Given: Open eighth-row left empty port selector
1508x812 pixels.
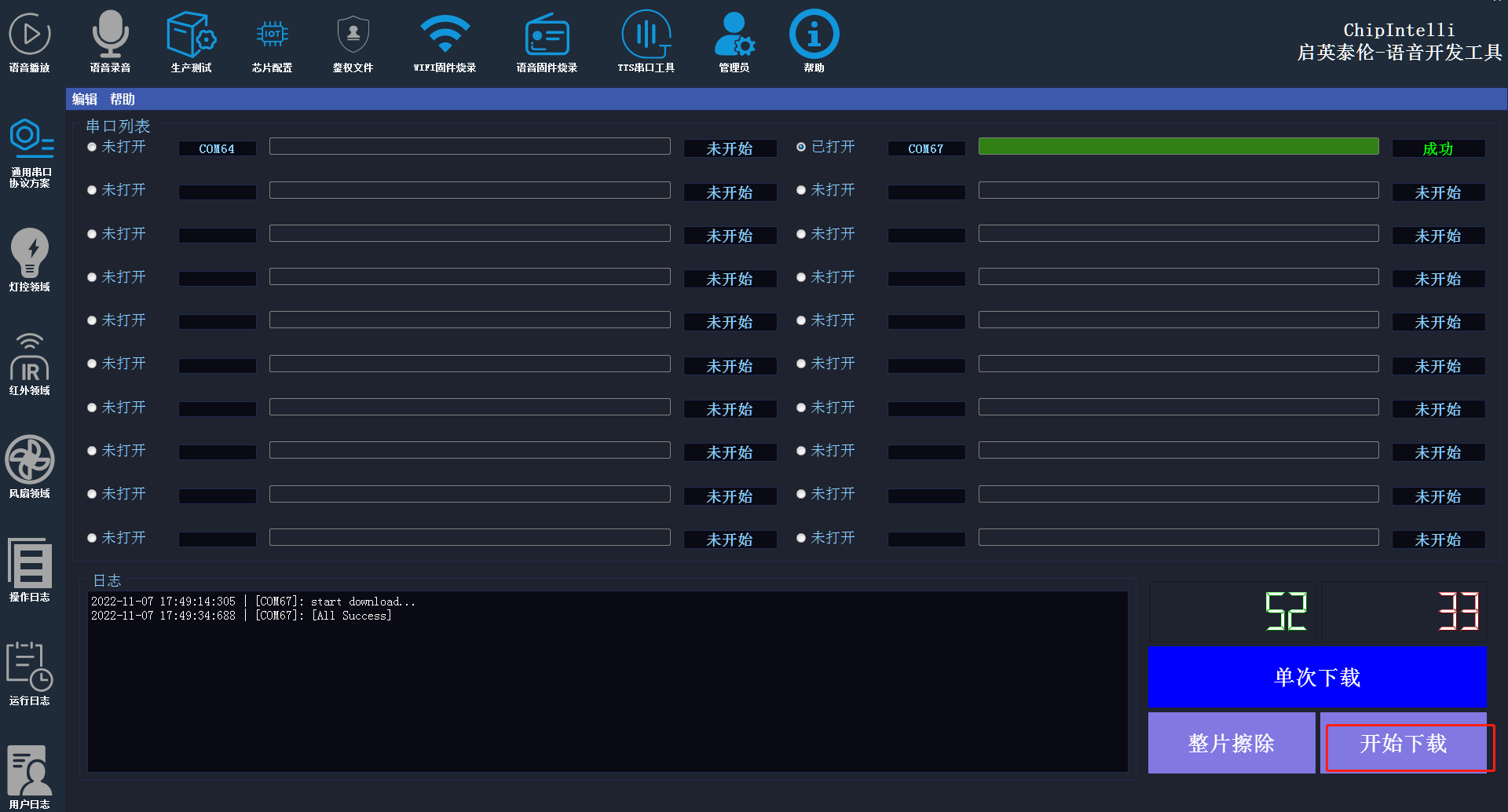Looking at the screenshot, I should pyautogui.click(x=218, y=452).
